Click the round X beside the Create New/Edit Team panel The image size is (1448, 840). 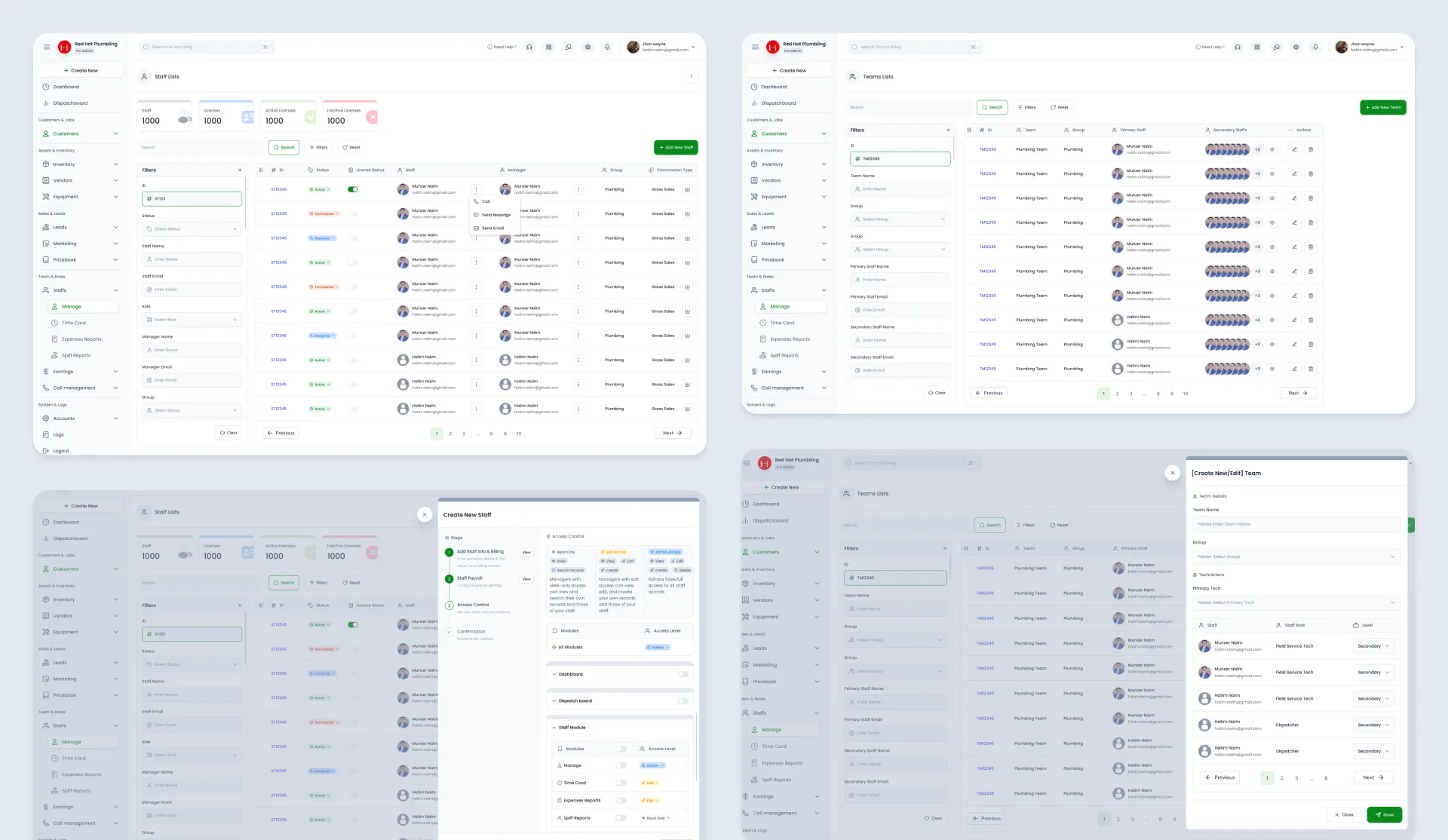[x=1172, y=473]
